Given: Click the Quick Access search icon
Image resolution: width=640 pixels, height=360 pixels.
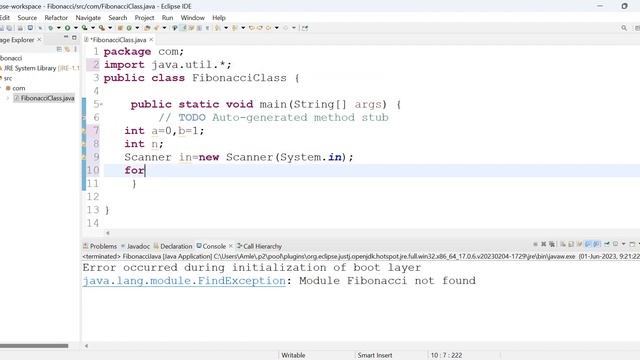Looking at the screenshot, I should point(624,28).
